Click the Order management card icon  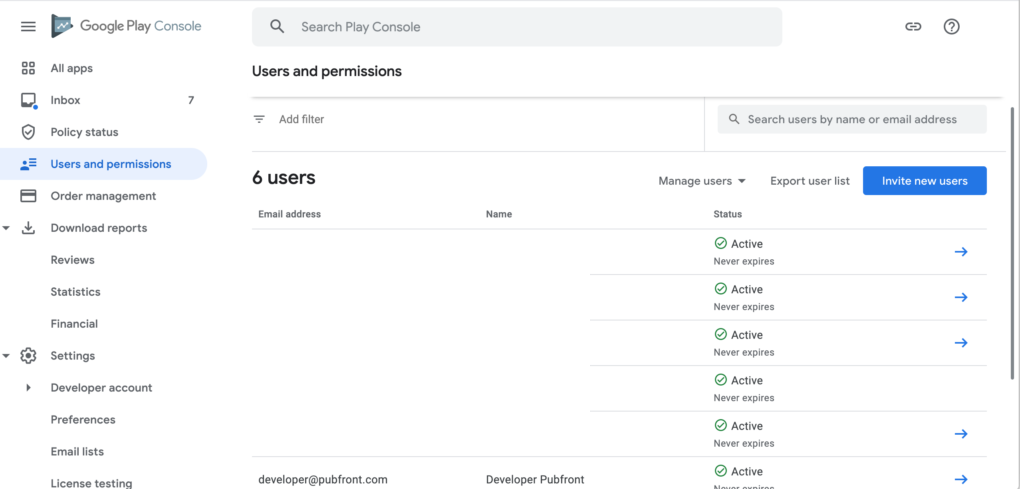pyautogui.click(x=28, y=196)
